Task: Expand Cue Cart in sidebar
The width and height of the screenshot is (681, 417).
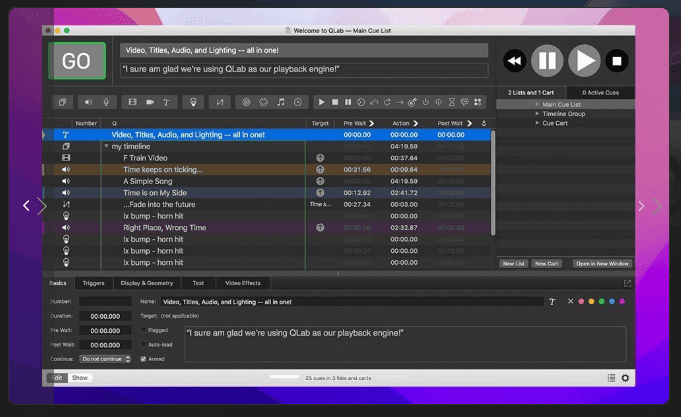Action: click(537, 123)
